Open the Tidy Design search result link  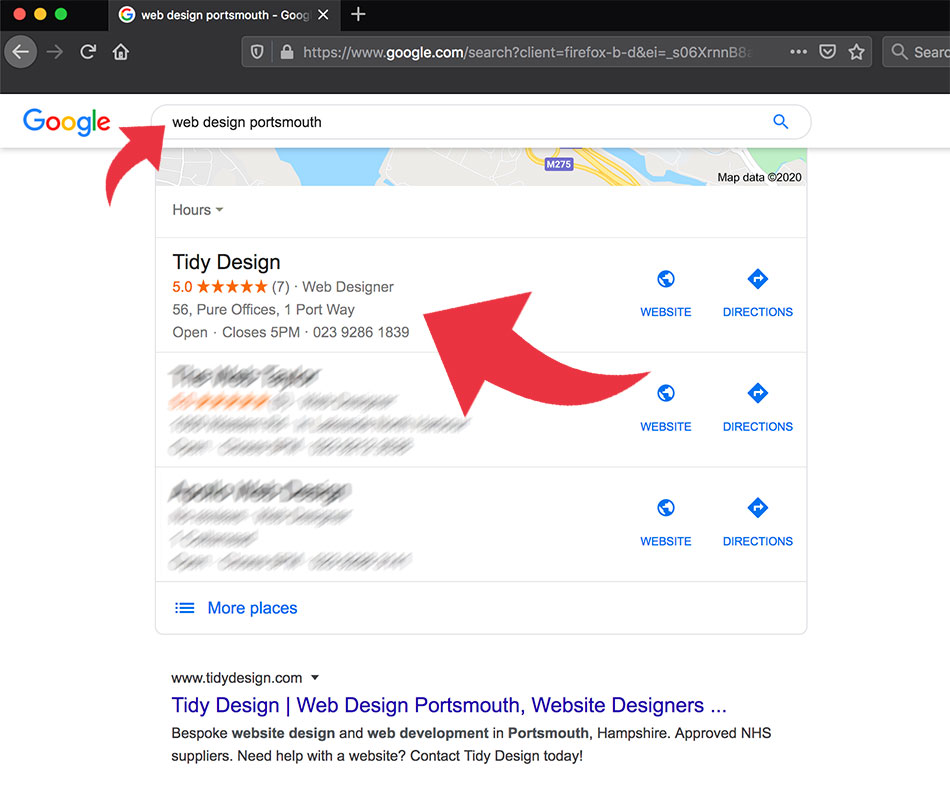[447, 705]
